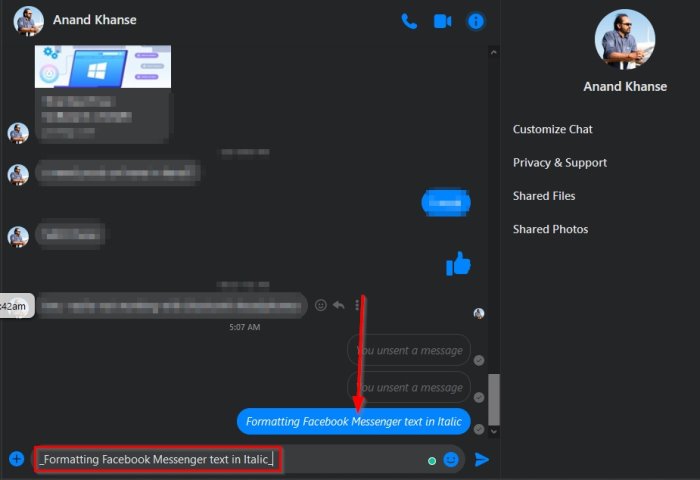Click the blurred blue sent message bubble
700x480 pixels.
point(446,203)
